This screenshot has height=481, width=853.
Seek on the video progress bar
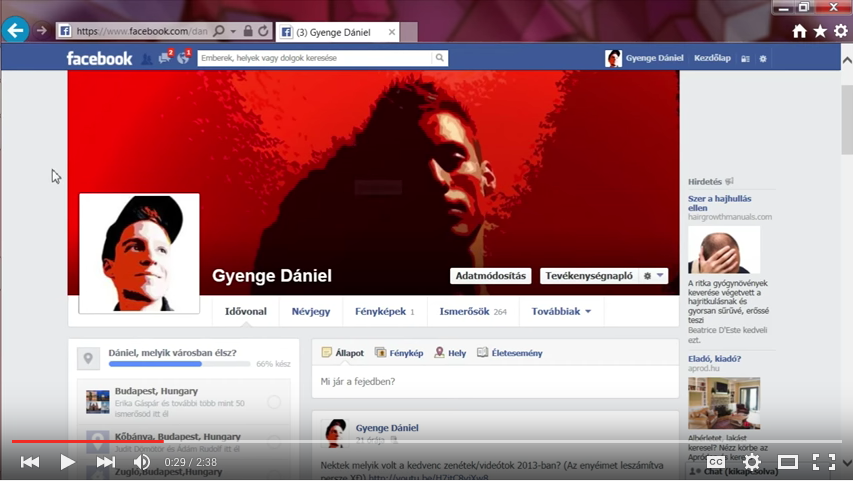[426, 441]
